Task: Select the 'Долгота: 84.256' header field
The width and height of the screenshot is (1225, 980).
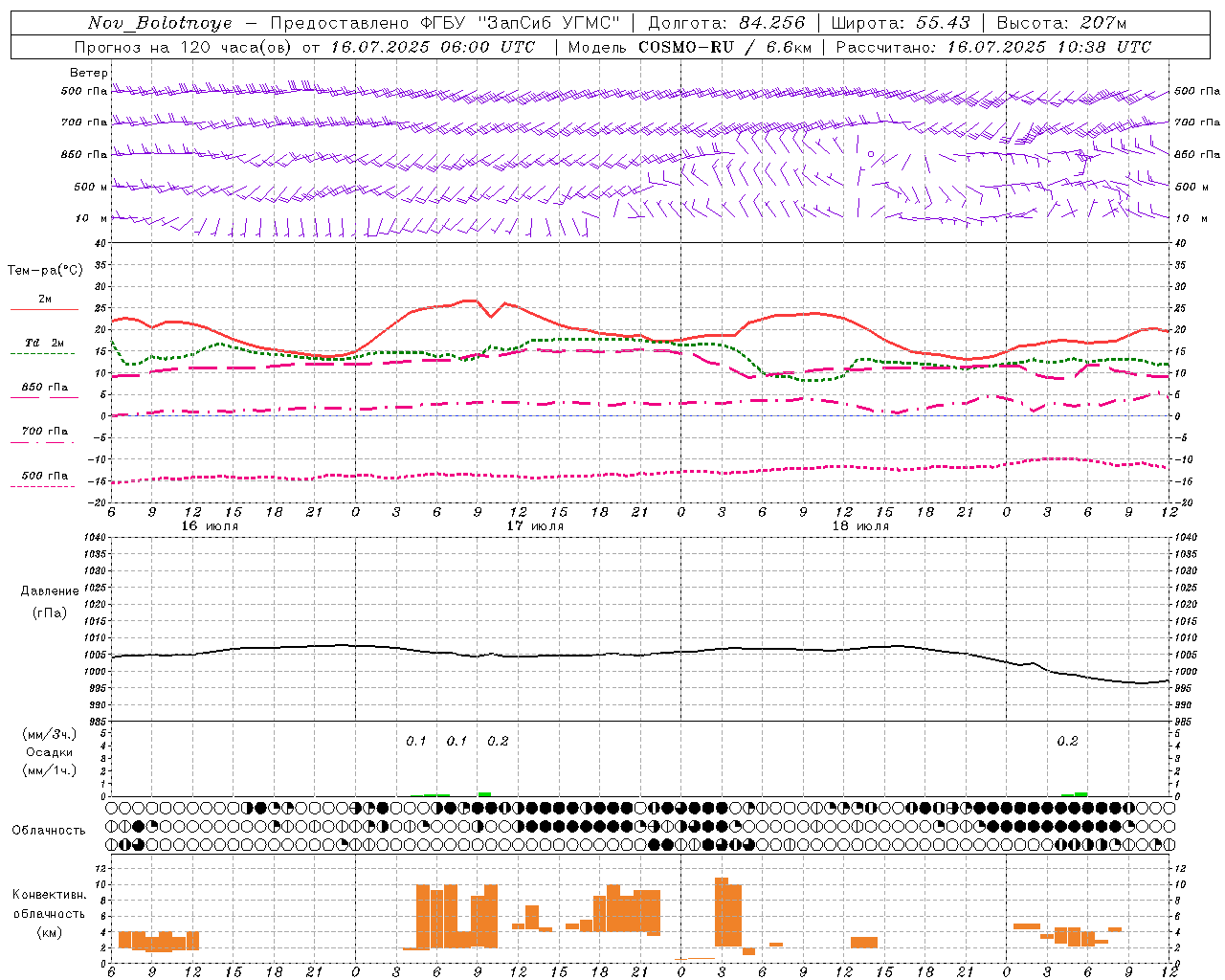Action: click(727, 23)
